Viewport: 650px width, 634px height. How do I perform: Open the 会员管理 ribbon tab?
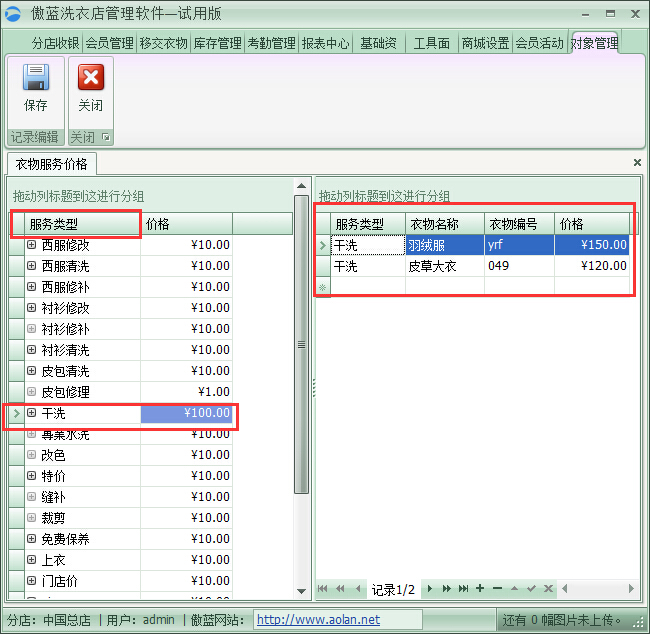(109, 43)
